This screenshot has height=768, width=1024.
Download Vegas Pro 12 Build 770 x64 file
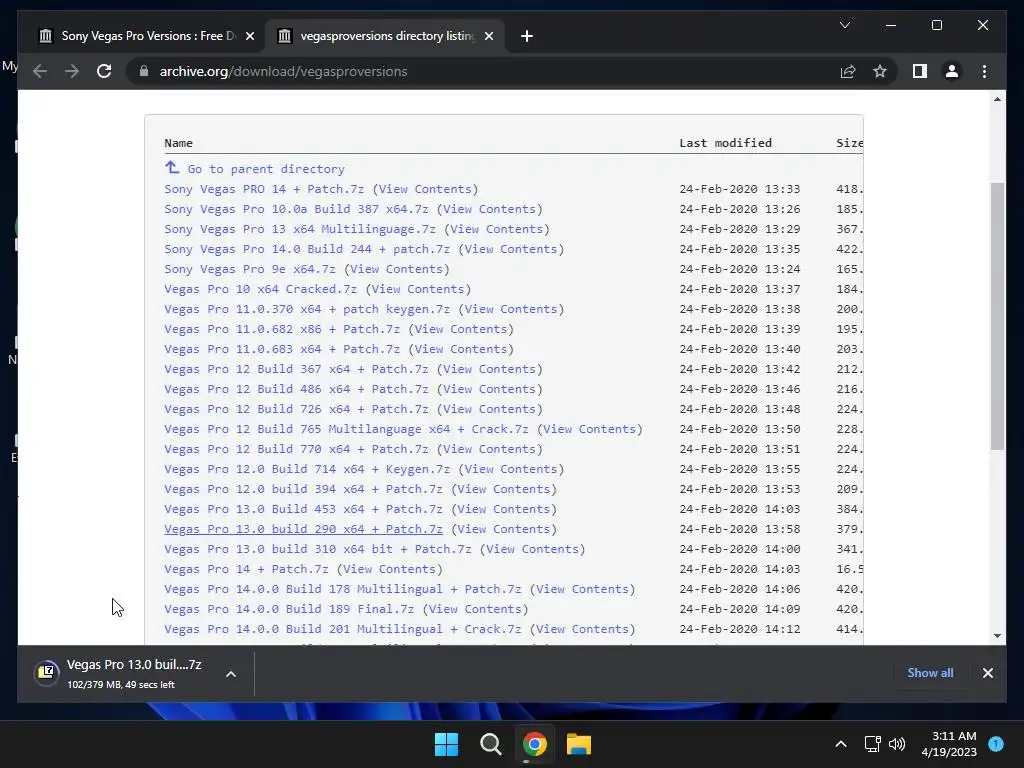tap(296, 449)
